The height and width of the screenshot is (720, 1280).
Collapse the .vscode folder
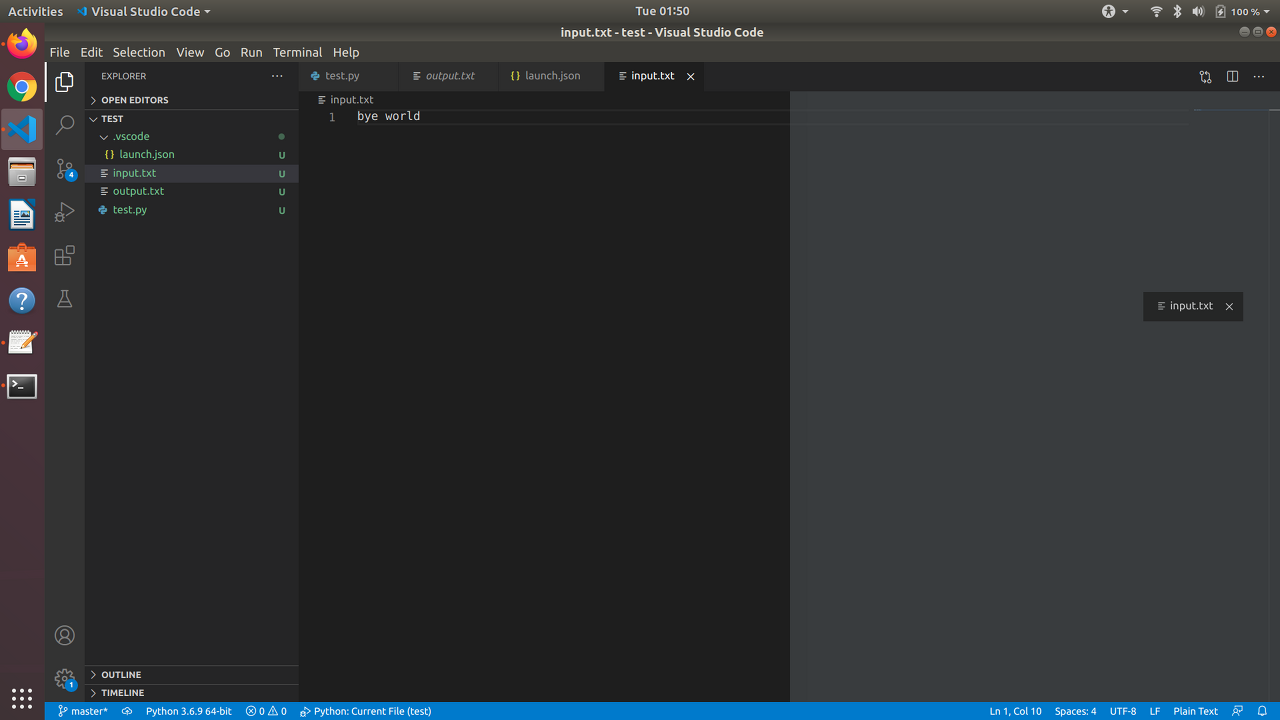click(192, 136)
